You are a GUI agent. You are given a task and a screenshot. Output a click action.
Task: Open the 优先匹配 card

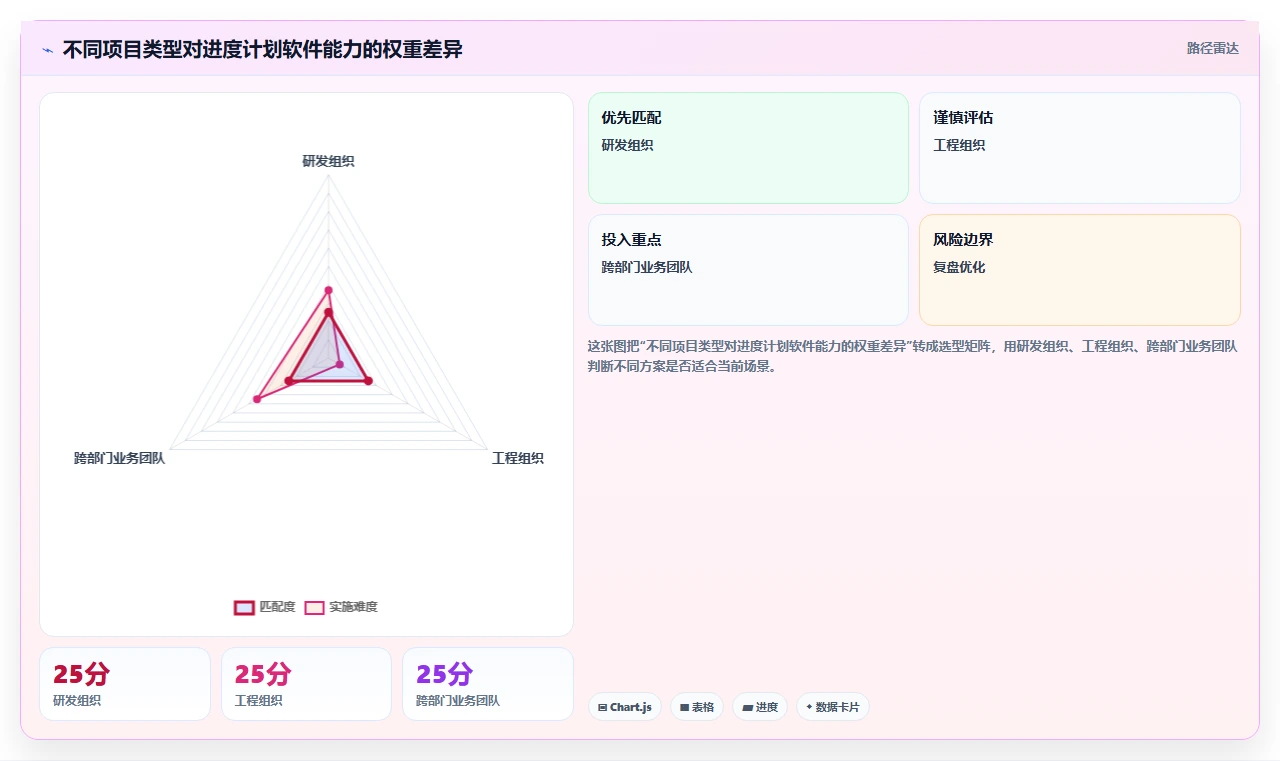coord(748,148)
